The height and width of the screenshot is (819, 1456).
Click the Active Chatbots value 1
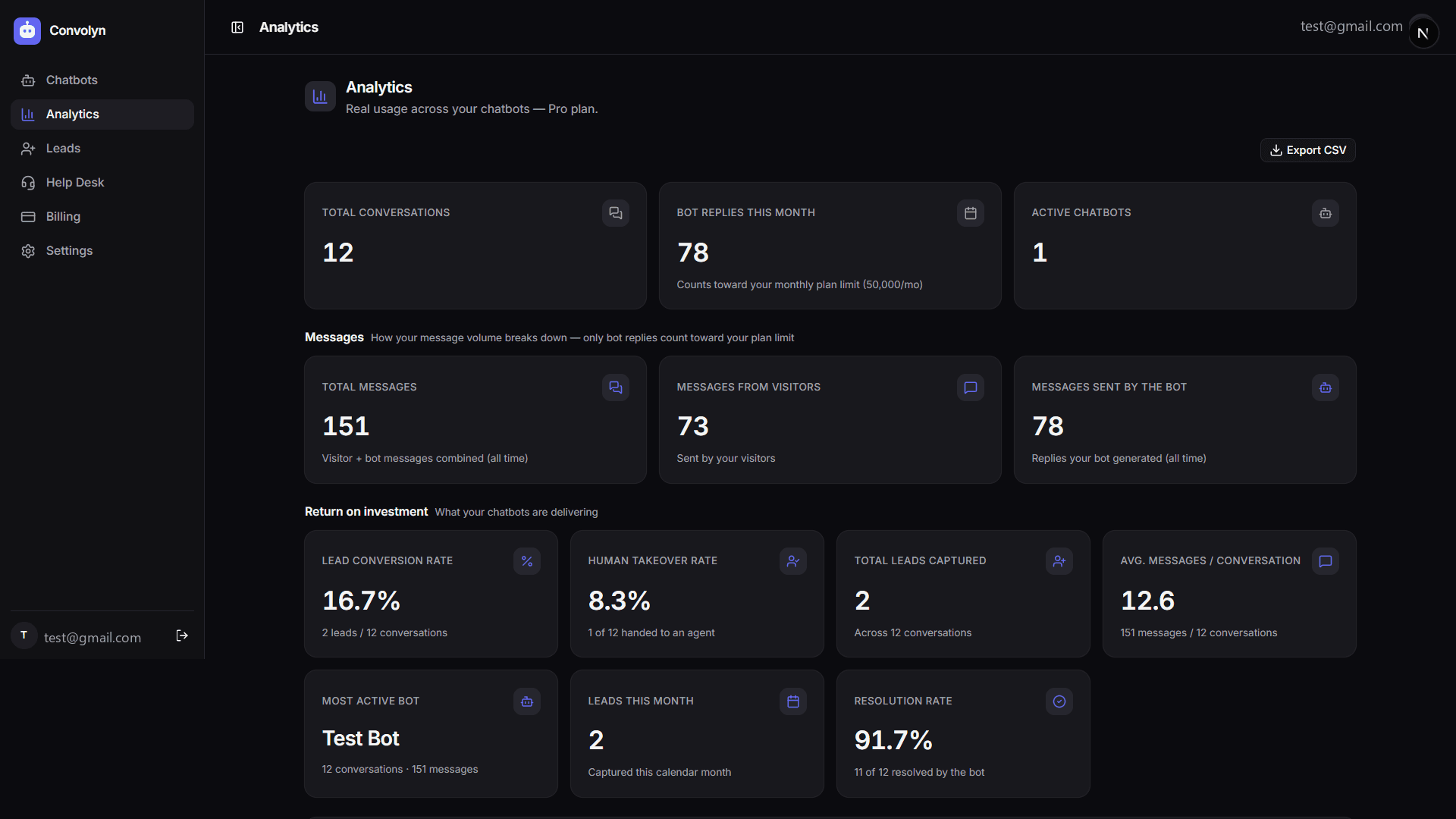(1040, 253)
